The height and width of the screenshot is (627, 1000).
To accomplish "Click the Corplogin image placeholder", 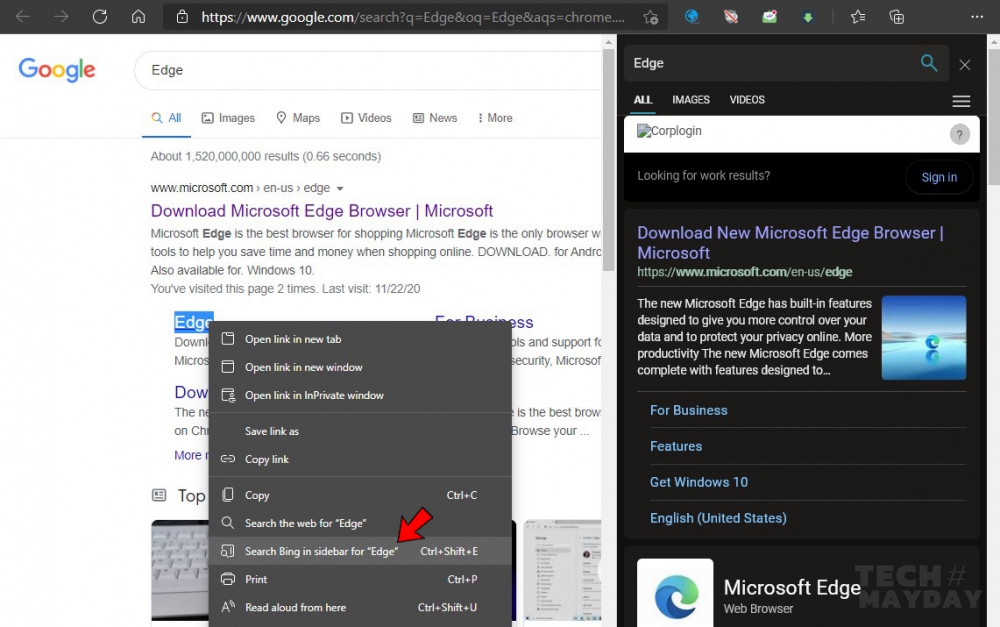I will 669,131.
